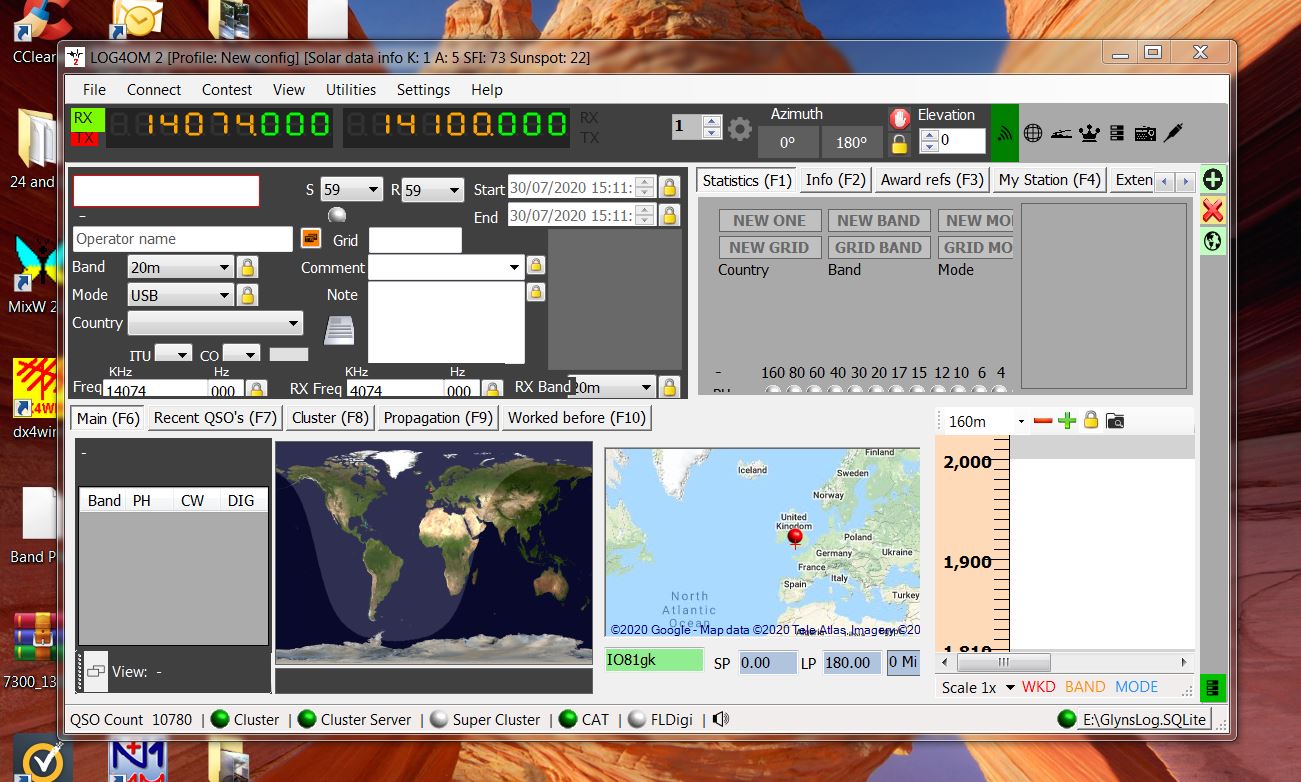Toggle the RX Band lock
The width and height of the screenshot is (1301, 782).
click(669, 387)
